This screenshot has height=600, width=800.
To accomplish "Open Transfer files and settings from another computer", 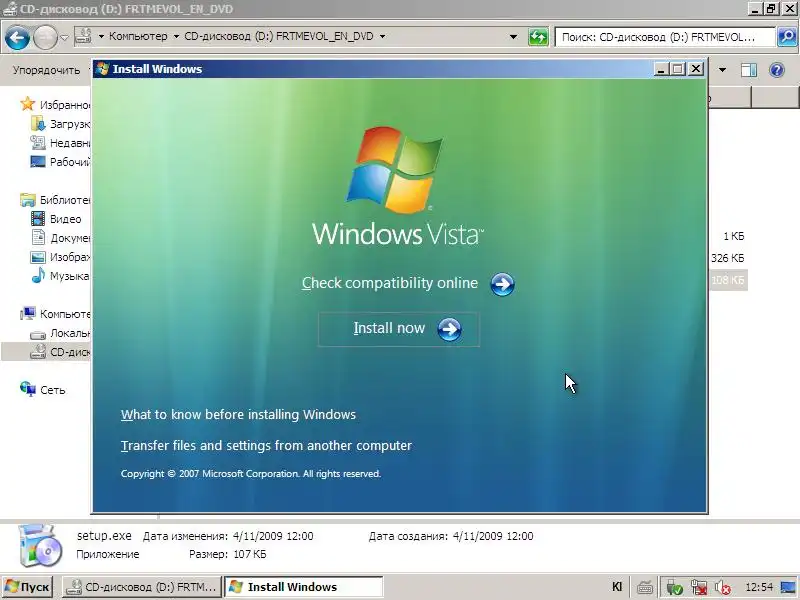I will tap(266, 445).
